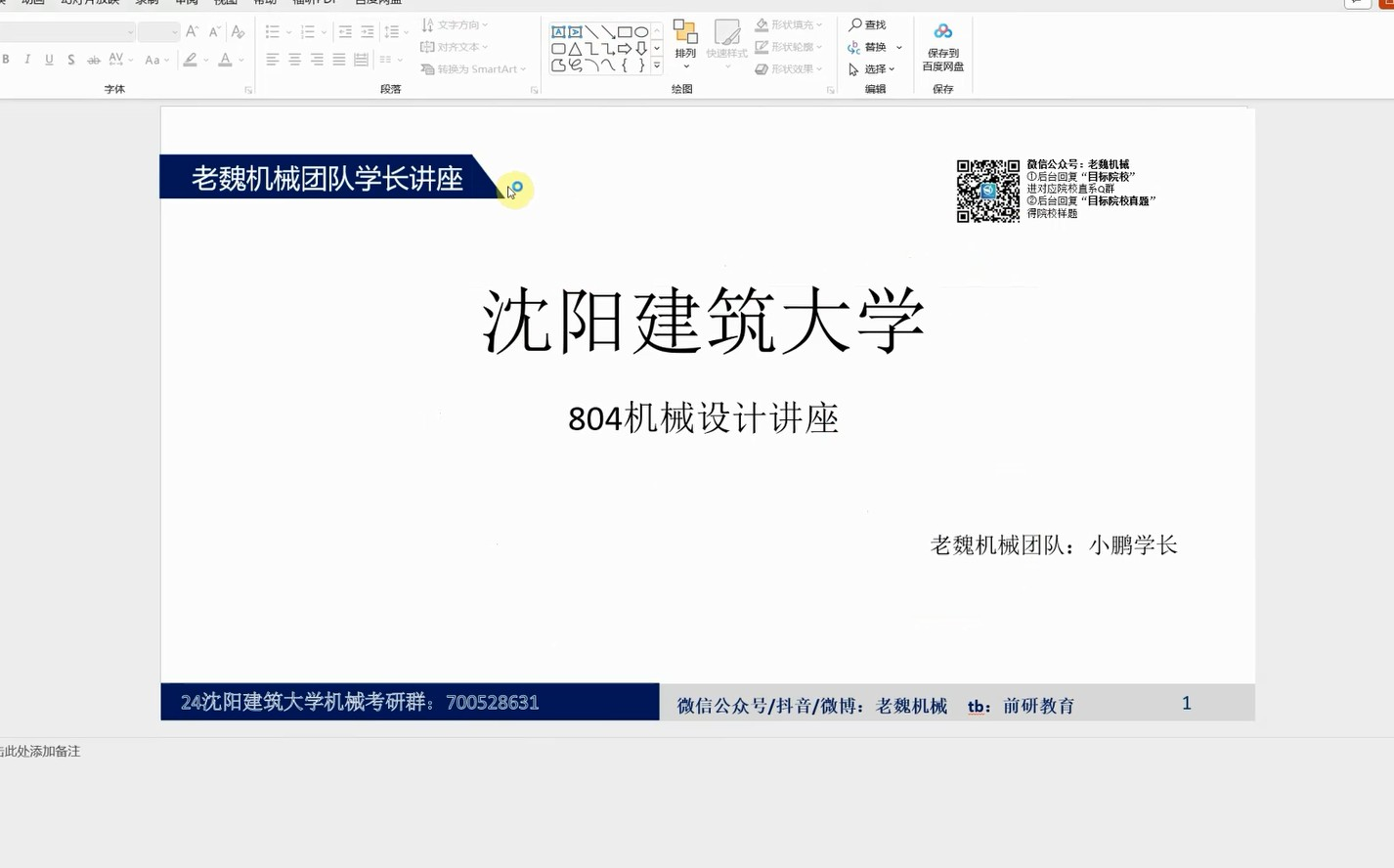Select rectangle shape in gallery
The image size is (1394, 868).
625,32
